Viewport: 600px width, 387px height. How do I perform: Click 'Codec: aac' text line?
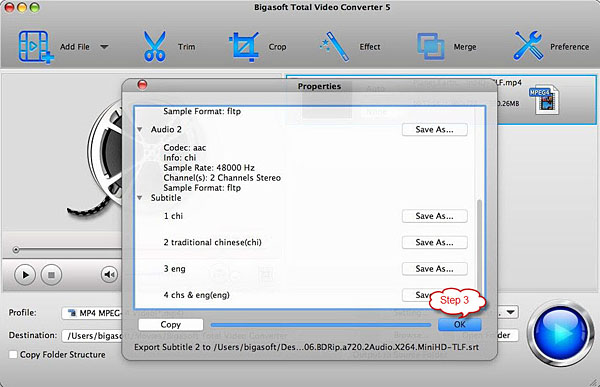tap(185, 148)
